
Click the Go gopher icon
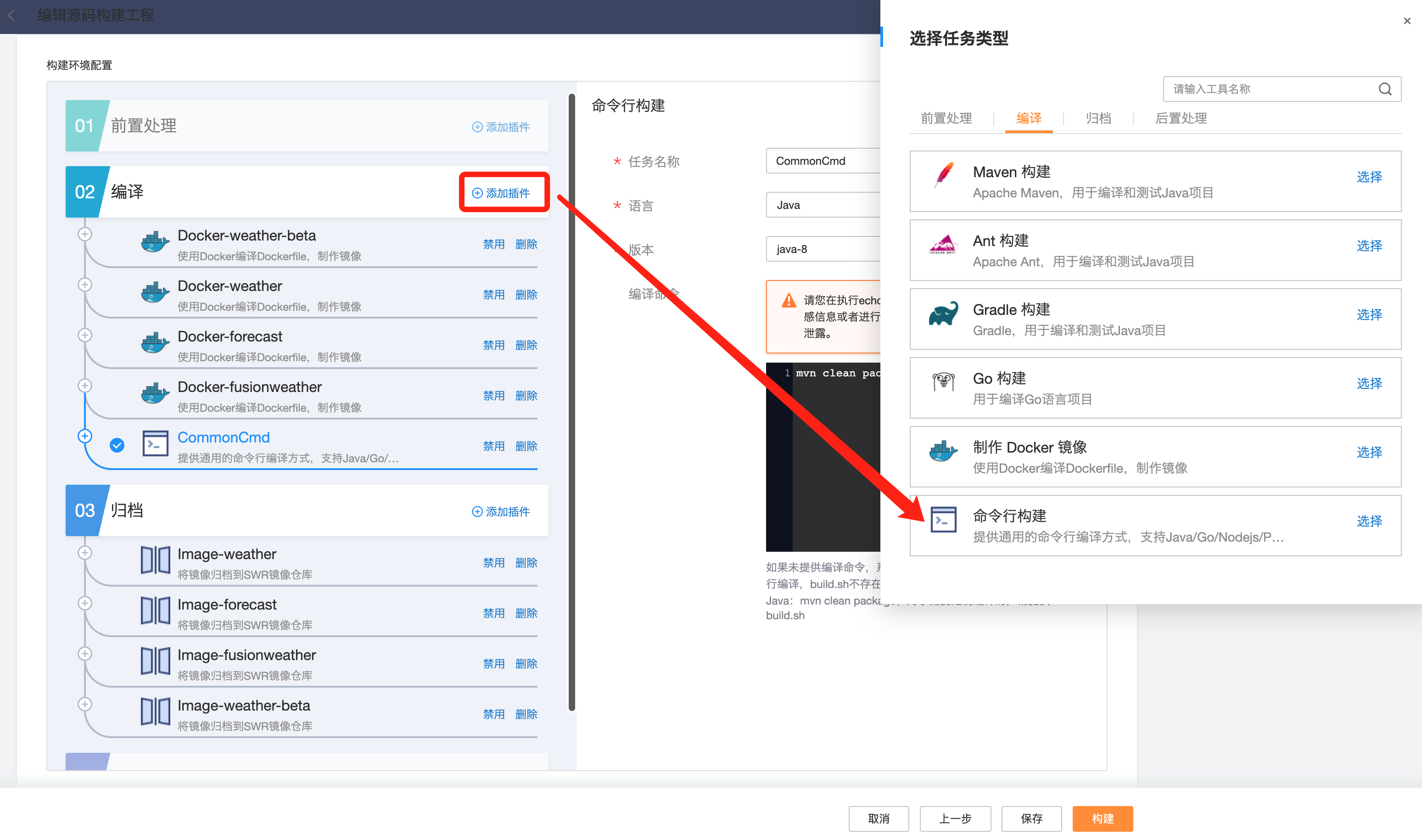click(943, 382)
